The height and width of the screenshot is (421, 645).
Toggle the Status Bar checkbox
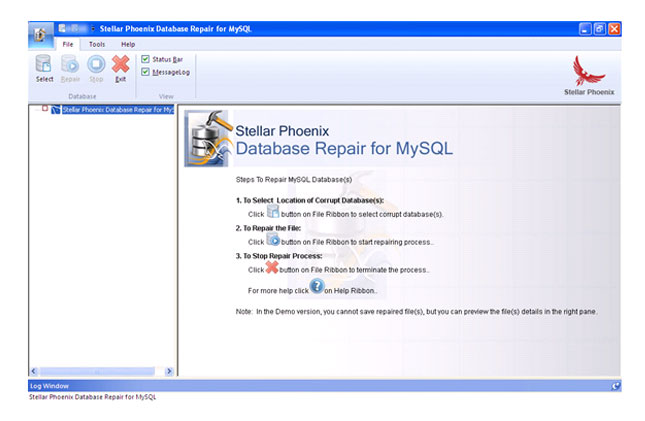click(x=145, y=59)
